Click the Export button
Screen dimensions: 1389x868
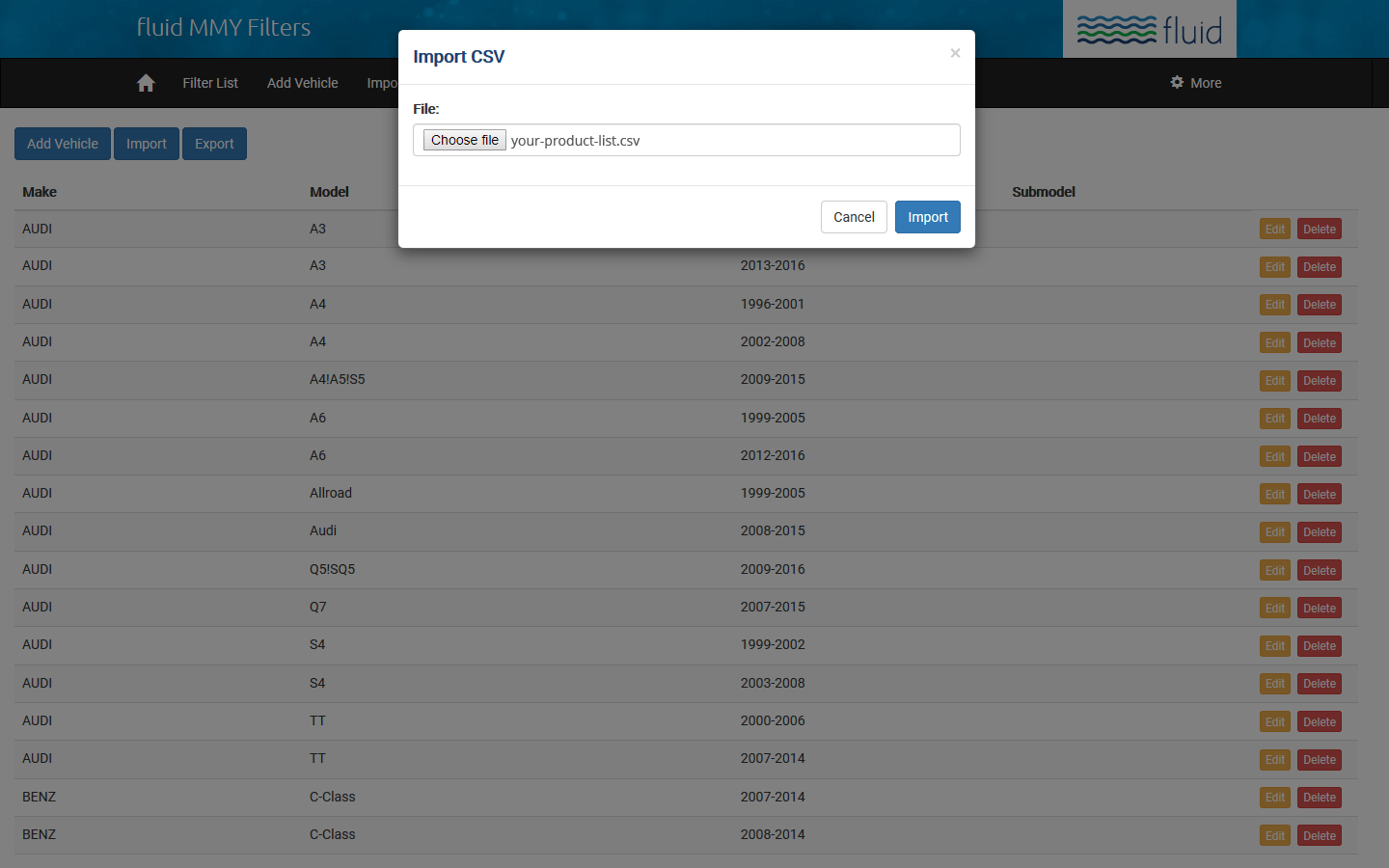(x=214, y=144)
